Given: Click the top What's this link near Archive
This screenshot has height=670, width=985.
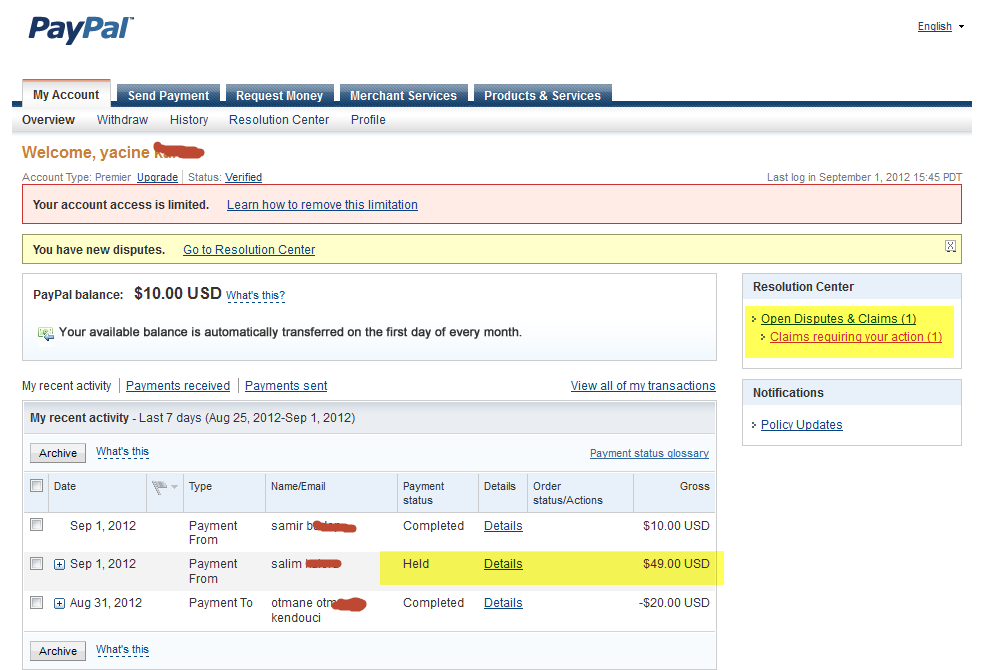Looking at the screenshot, I should pyautogui.click(x=122, y=451).
